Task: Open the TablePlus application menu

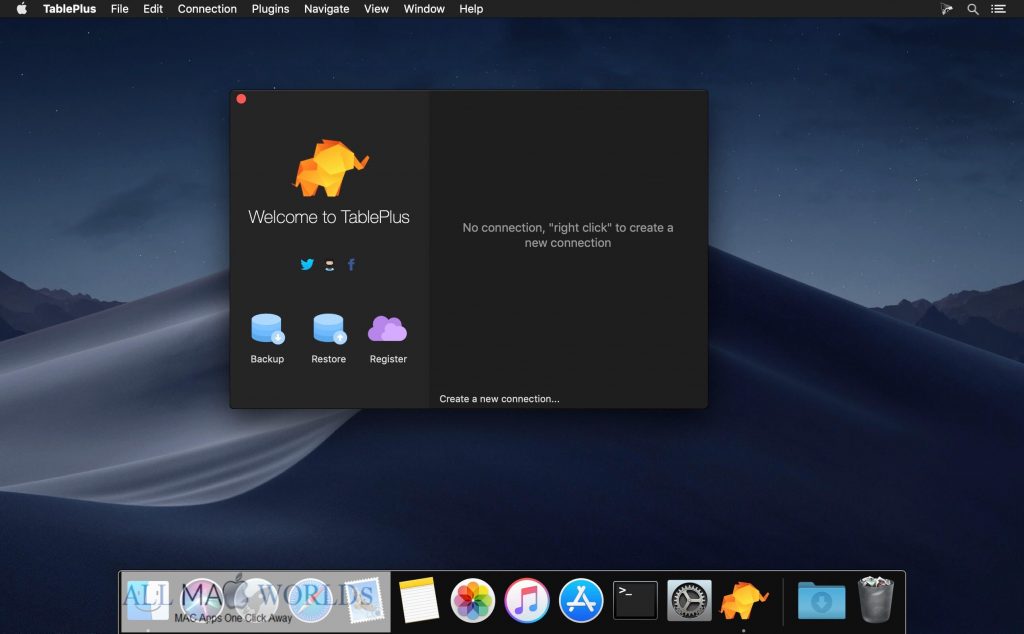Action: click(69, 8)
